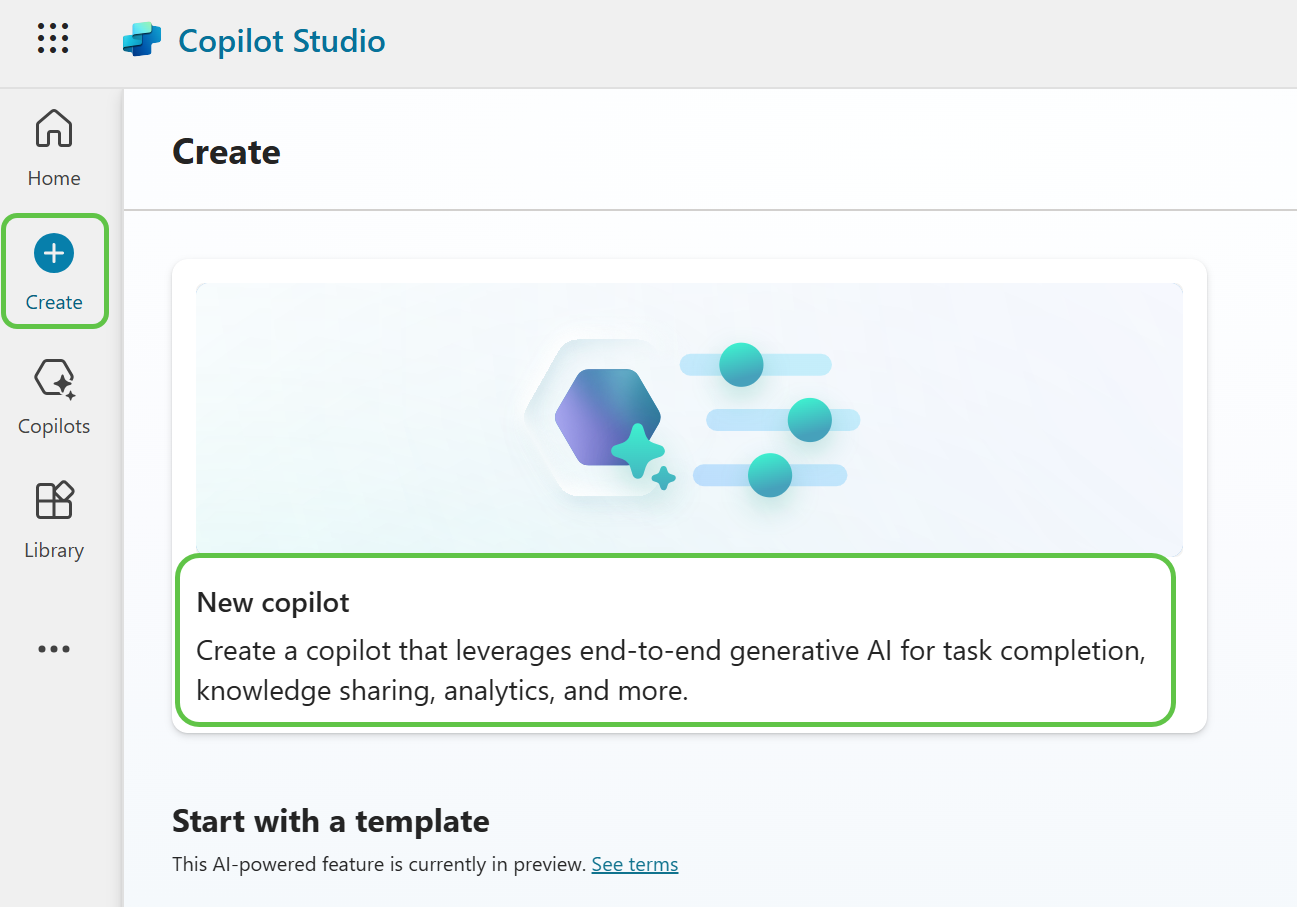Click the top slider knob in the illustration
1297x907 pixels.
point(741,364)
